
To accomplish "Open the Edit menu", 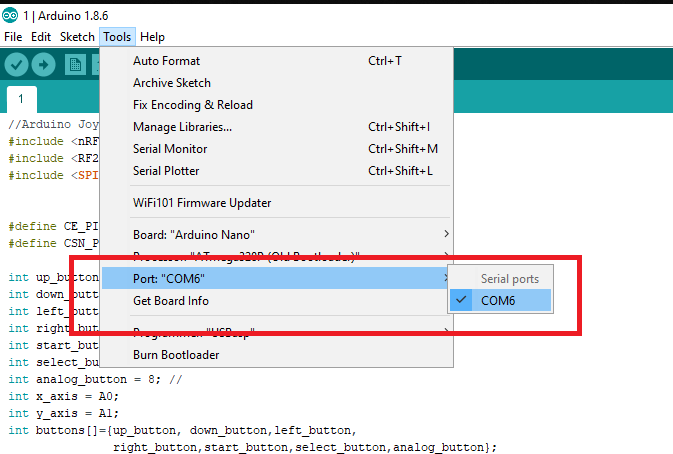I will 41,36.
